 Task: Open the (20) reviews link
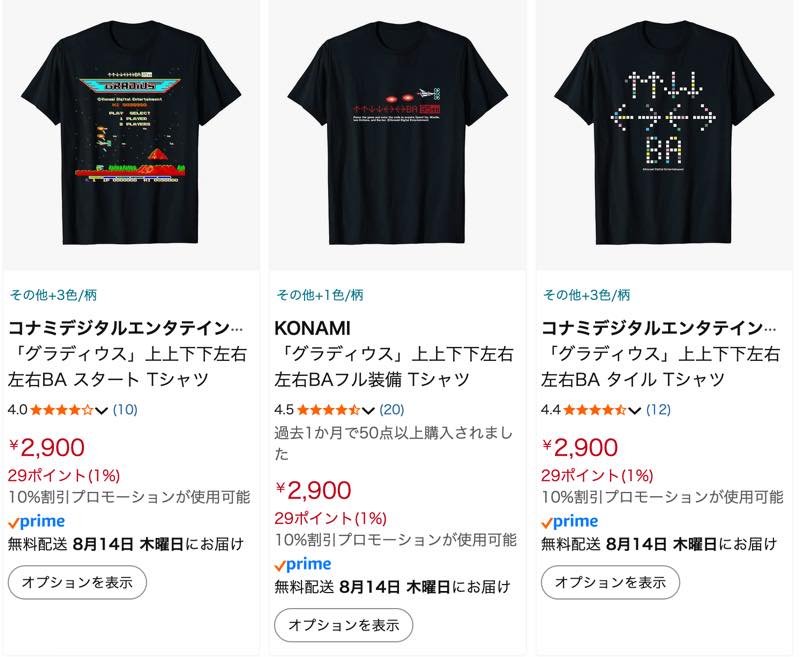click(x=392, y=410)
